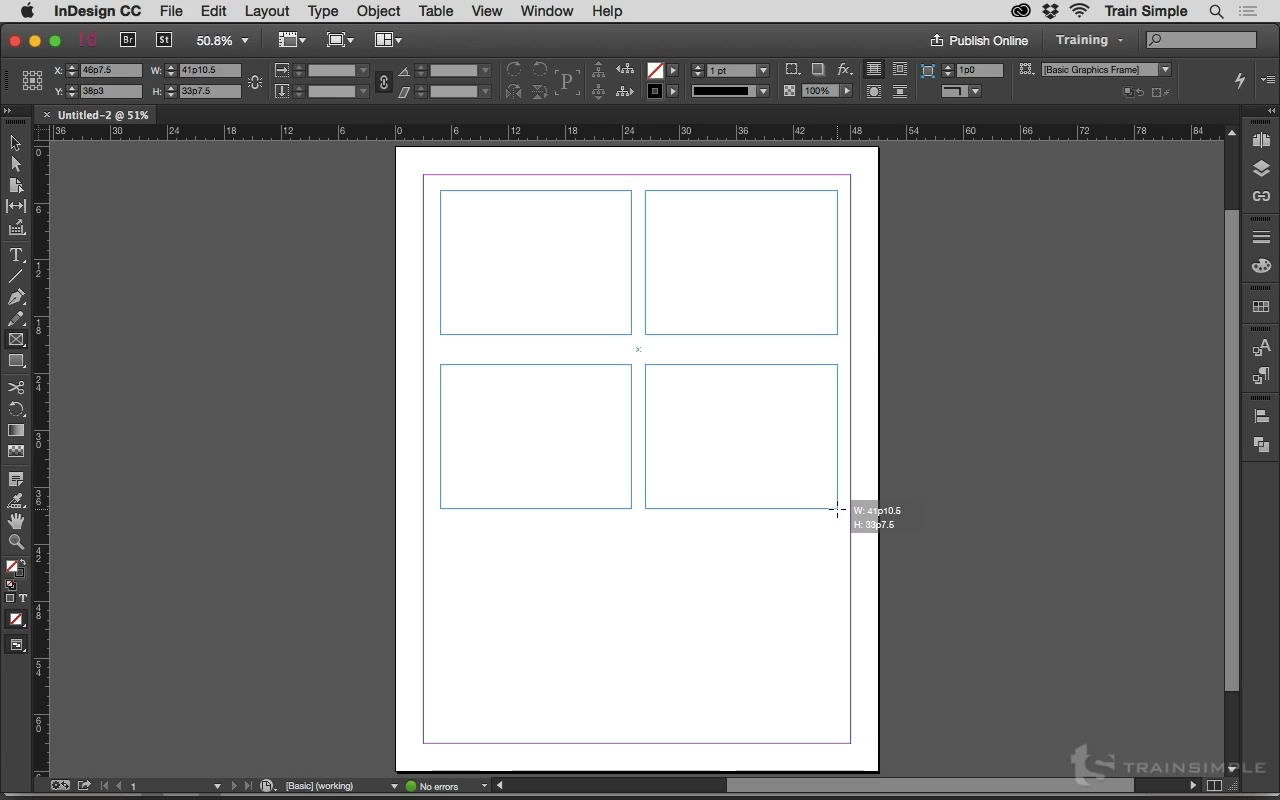Viewport: 1280px width, 800px height.
Task: Select the Eyedropper tool
Action: click(16, 500)
